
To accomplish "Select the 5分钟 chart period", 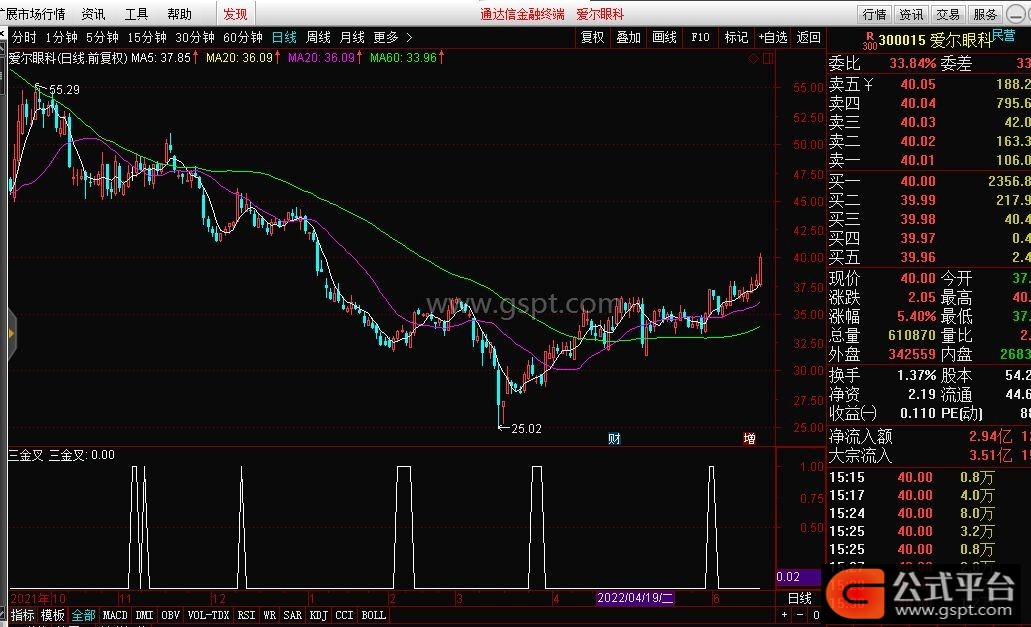I will click(103, 37).
